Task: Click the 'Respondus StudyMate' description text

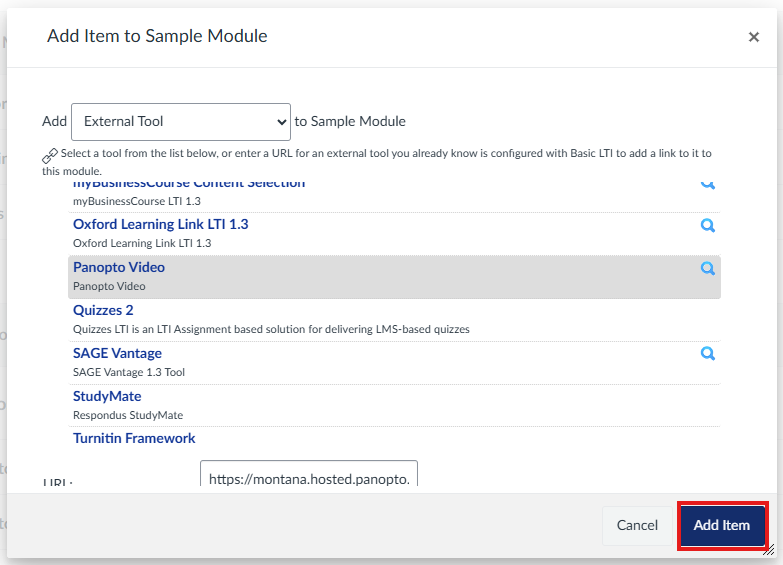Action: coord(128,415)
